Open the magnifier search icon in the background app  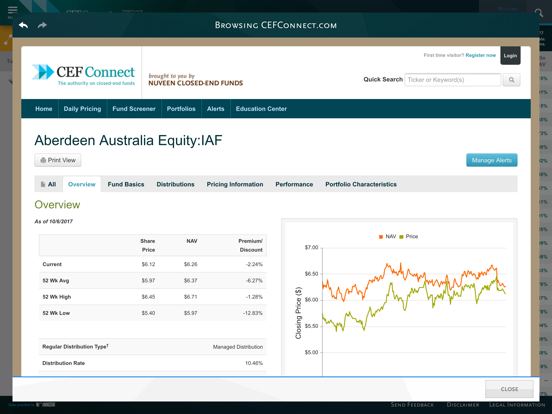(539, 13)
